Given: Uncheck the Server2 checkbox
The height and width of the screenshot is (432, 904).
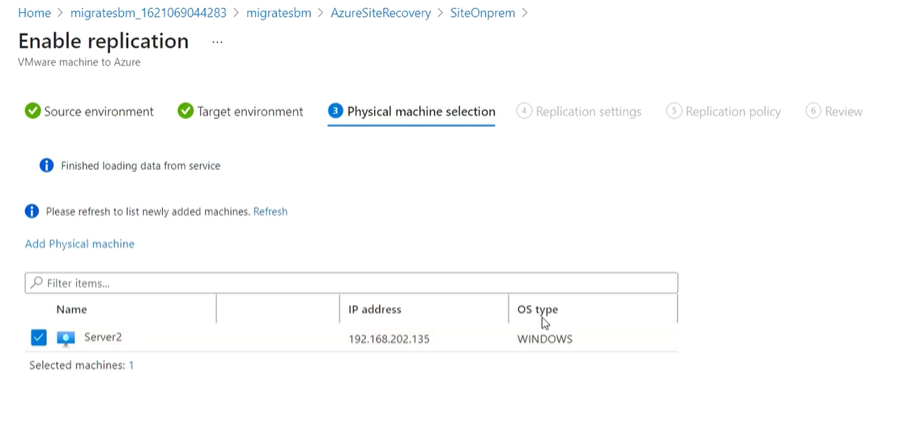Looking at the screenshot, I should pos(39,337).
